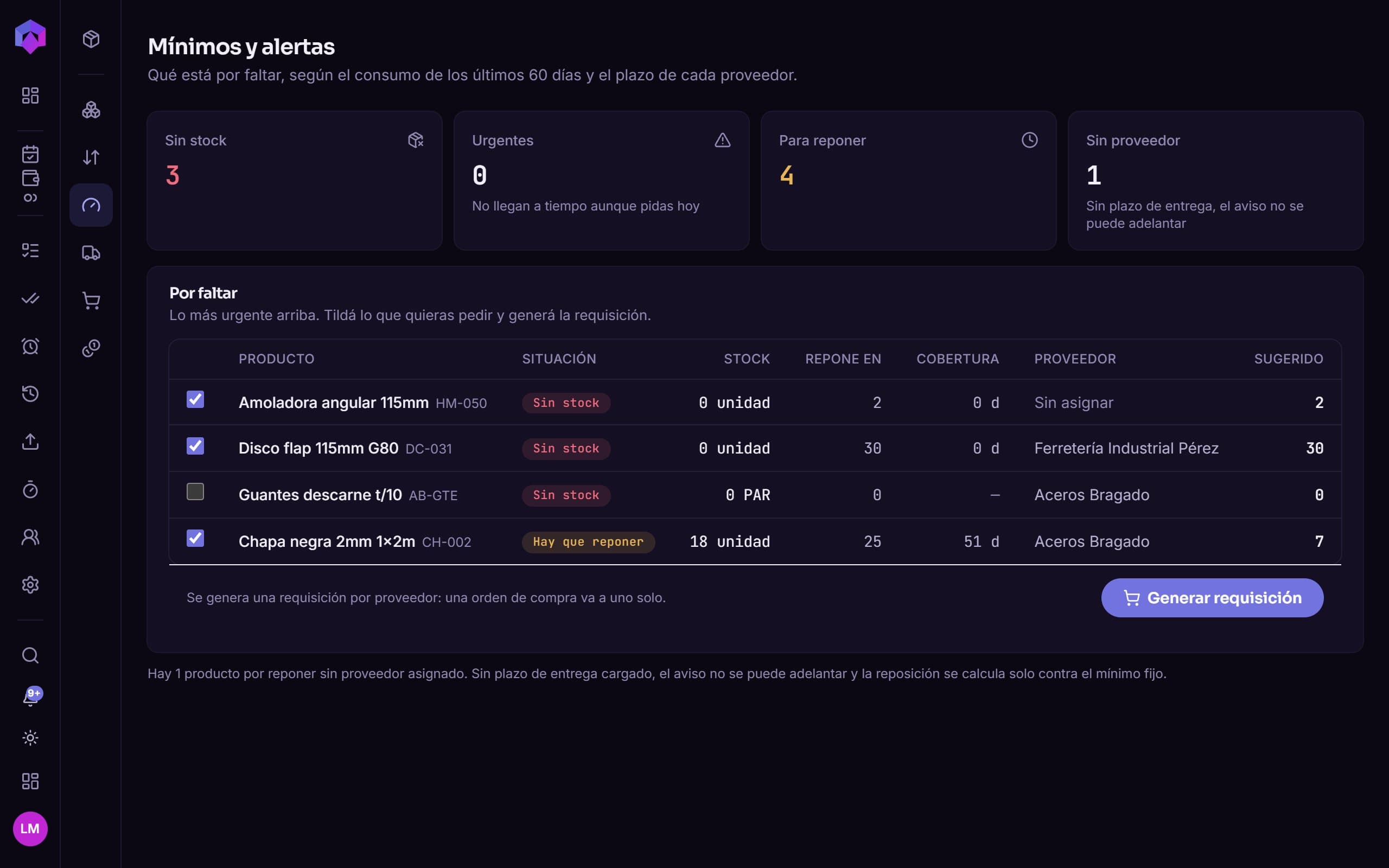Click the COBERTURA column header
1389x868 pixels.
tap(957, 359)
